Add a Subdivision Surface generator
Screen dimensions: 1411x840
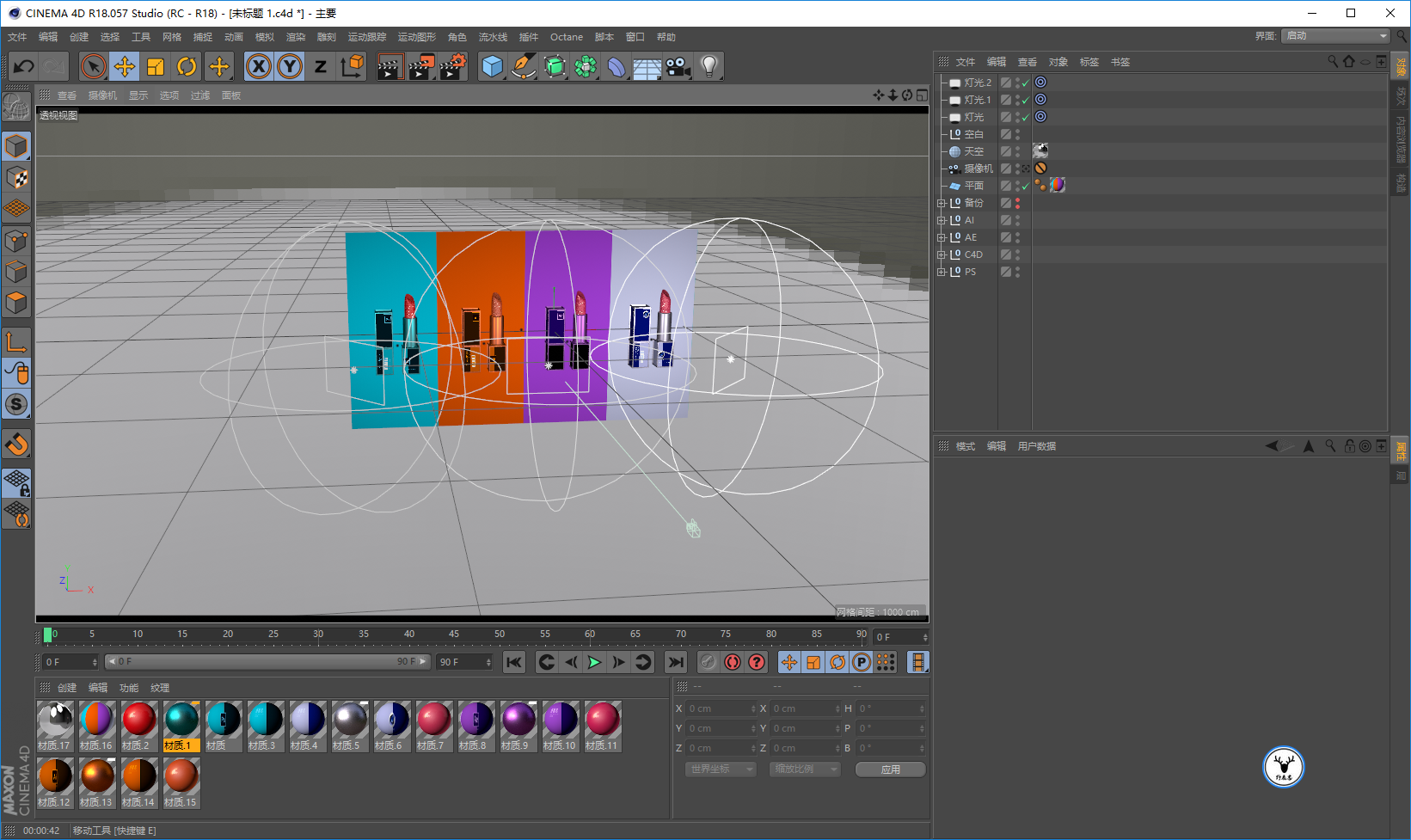555,66
